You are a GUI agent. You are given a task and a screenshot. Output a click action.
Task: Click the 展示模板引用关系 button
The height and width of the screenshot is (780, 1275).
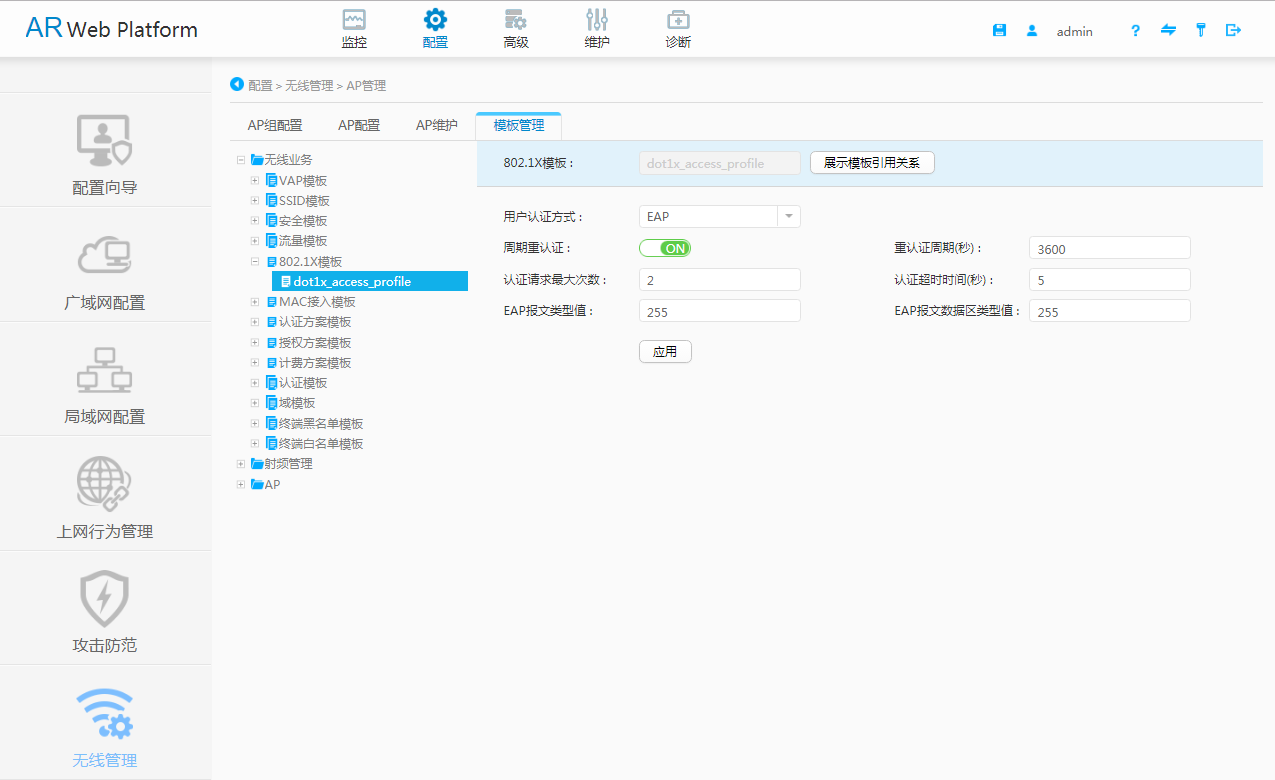871,162
